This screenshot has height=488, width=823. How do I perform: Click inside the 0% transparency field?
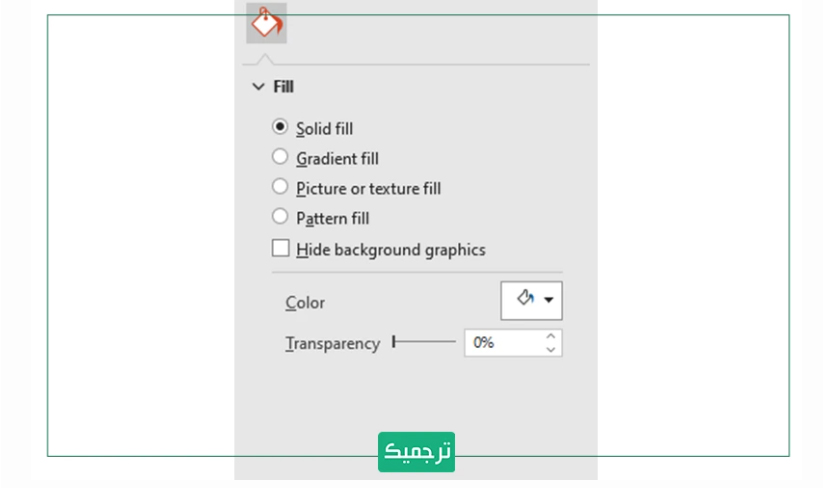click(504, 343)
